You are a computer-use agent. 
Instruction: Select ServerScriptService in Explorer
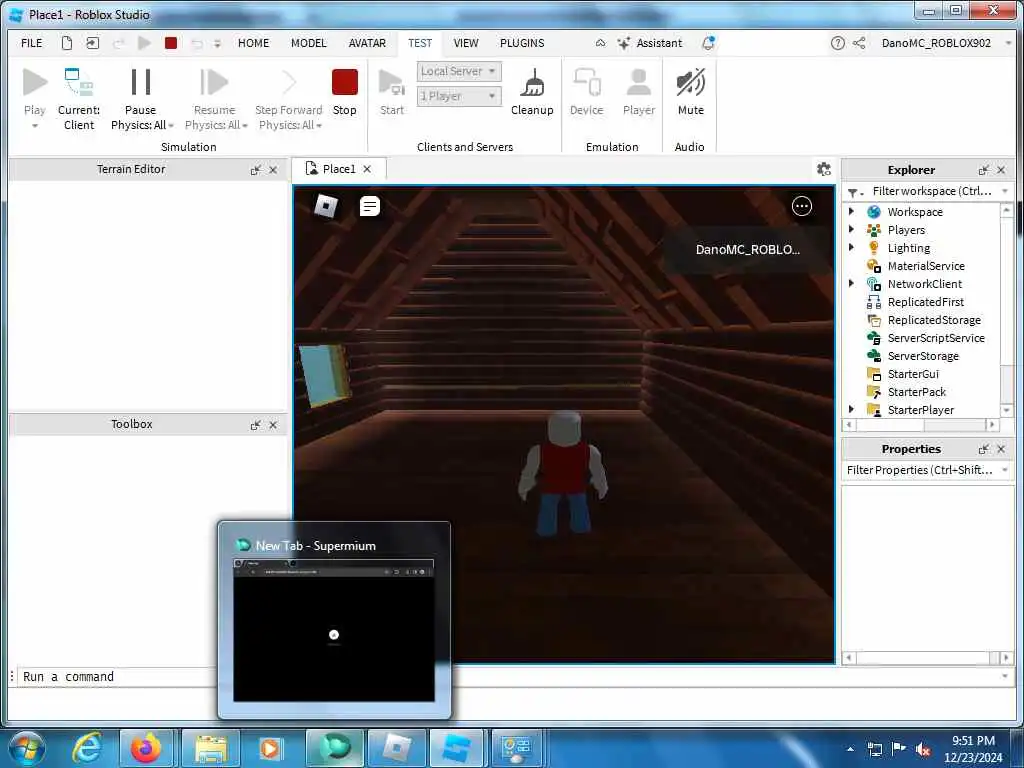(x=936, y=338)
